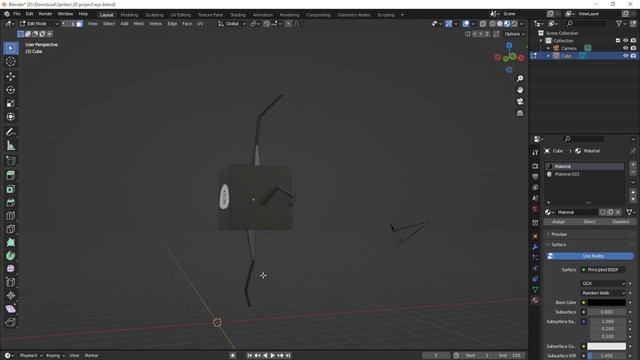Select the Edge Slide tool

(11, 282)
